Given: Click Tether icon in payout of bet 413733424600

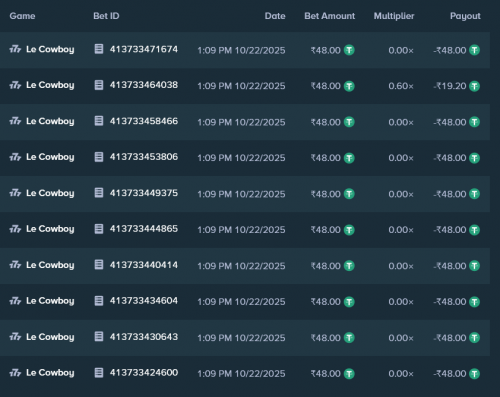Looking at the screenshot, I should pyautogui.click(x=474, y=374).
